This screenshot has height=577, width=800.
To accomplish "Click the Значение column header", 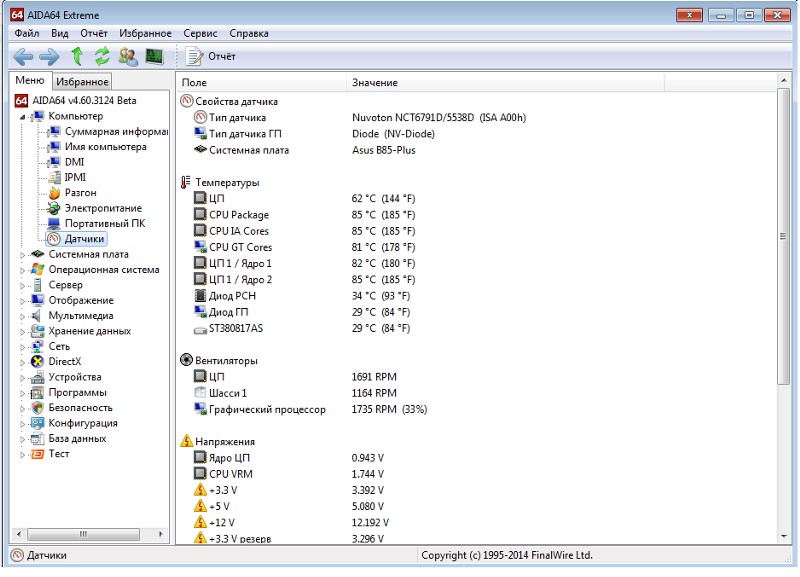I will coord(506,82).
